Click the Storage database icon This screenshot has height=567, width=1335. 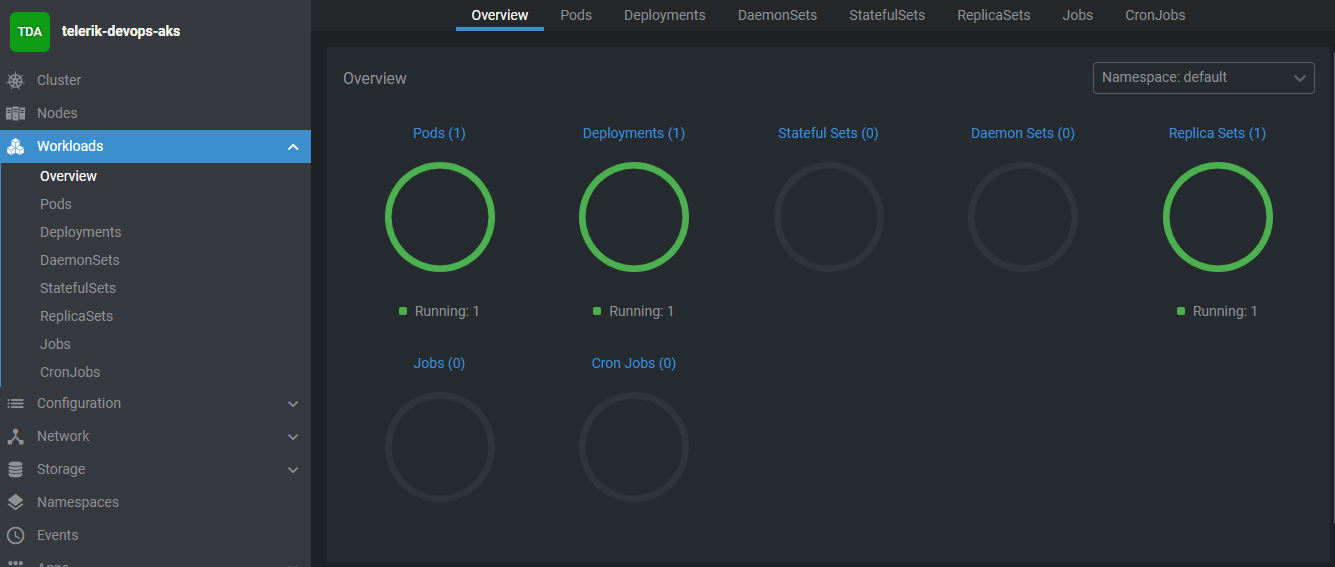pos(15,469)
